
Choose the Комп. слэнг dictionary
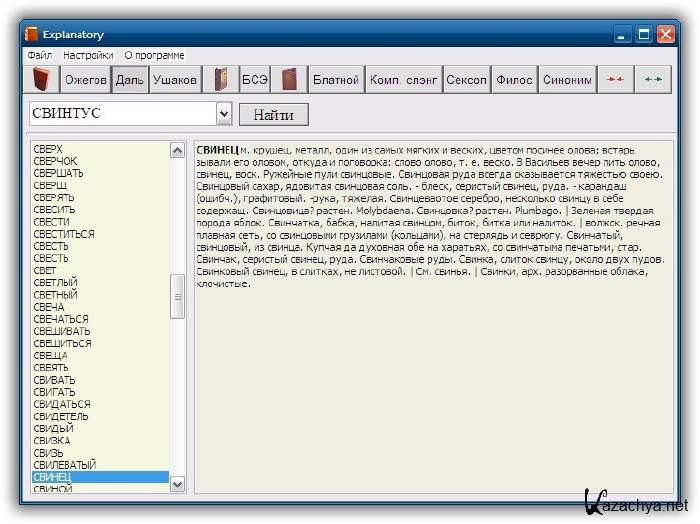pos(402,80)
